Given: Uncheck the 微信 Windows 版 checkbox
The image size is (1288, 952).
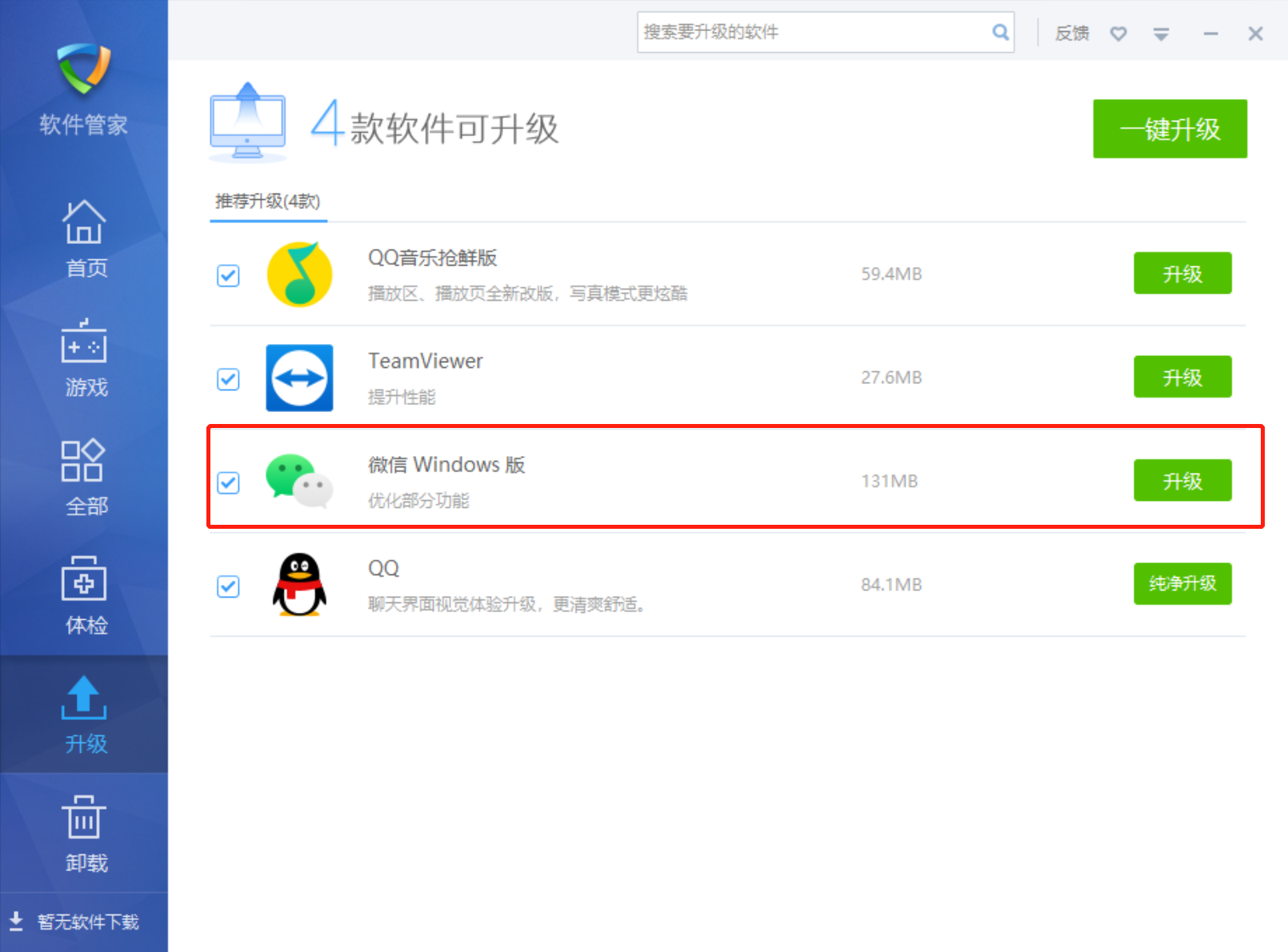Looking at the screenshot, I should 228,482.
